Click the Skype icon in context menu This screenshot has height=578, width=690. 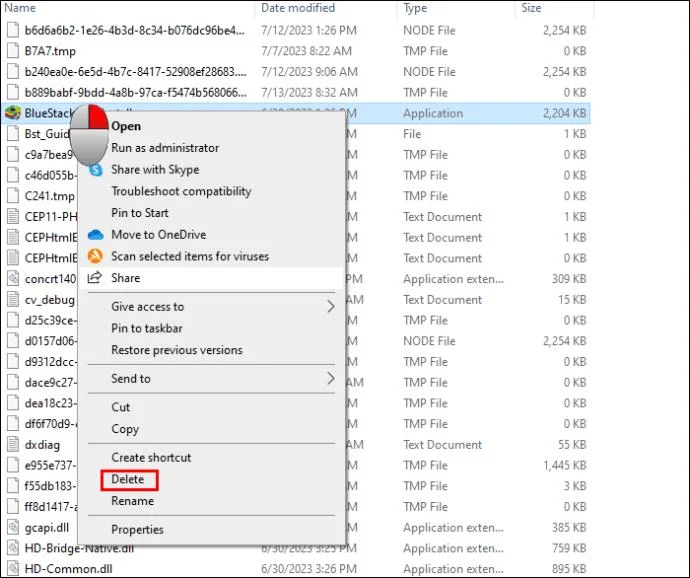tap(96, 170)
